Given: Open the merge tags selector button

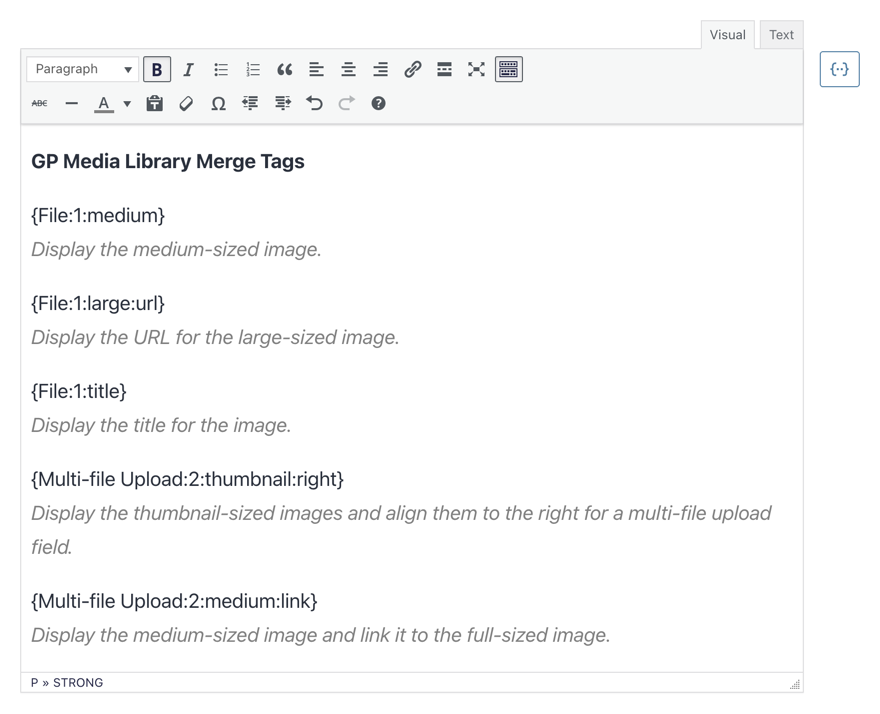Looking at the screenshot, I should [839, 69].
